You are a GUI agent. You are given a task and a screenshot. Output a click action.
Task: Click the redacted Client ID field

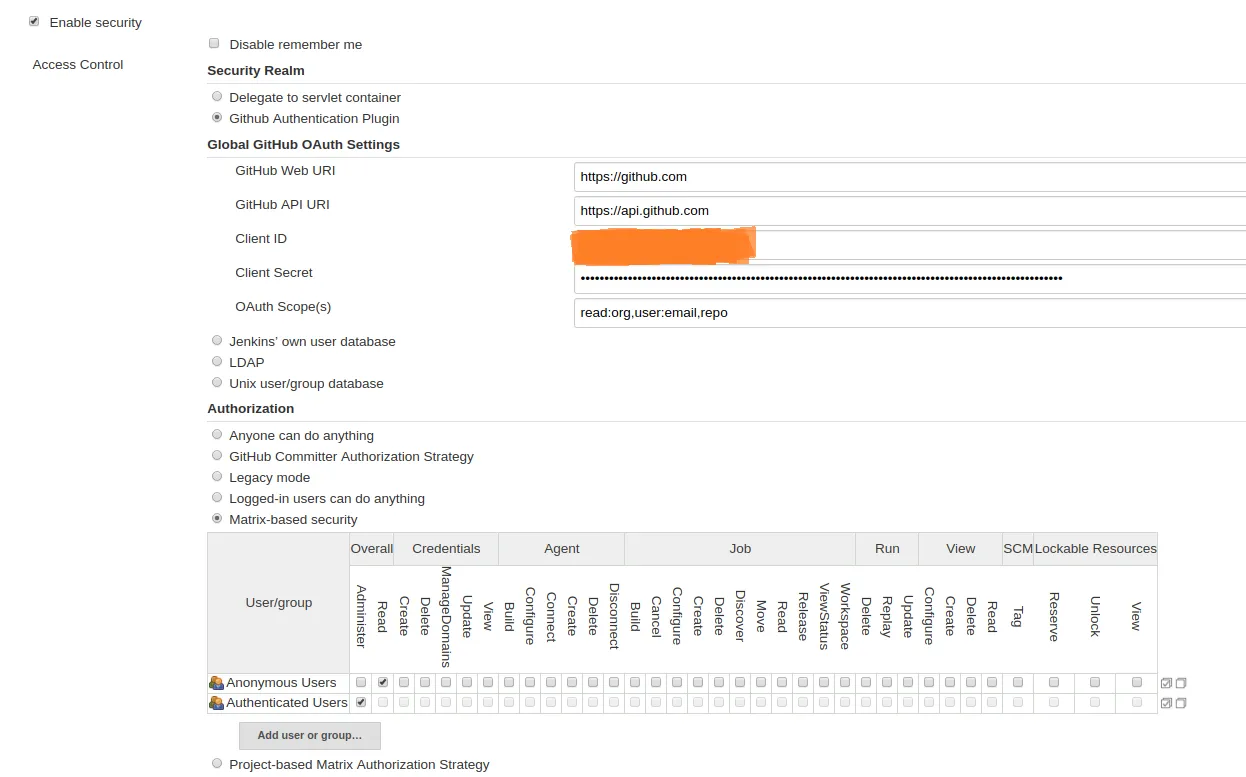[x=910, y=244]
